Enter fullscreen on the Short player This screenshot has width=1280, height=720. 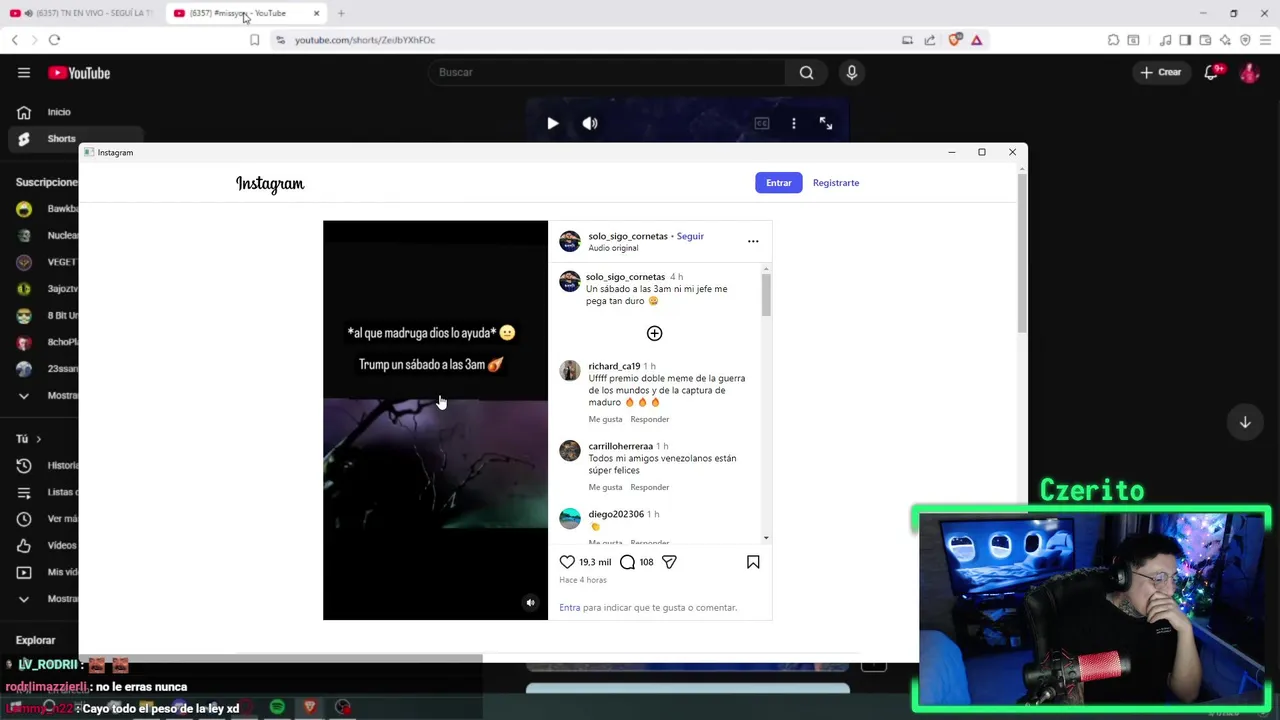826,123
